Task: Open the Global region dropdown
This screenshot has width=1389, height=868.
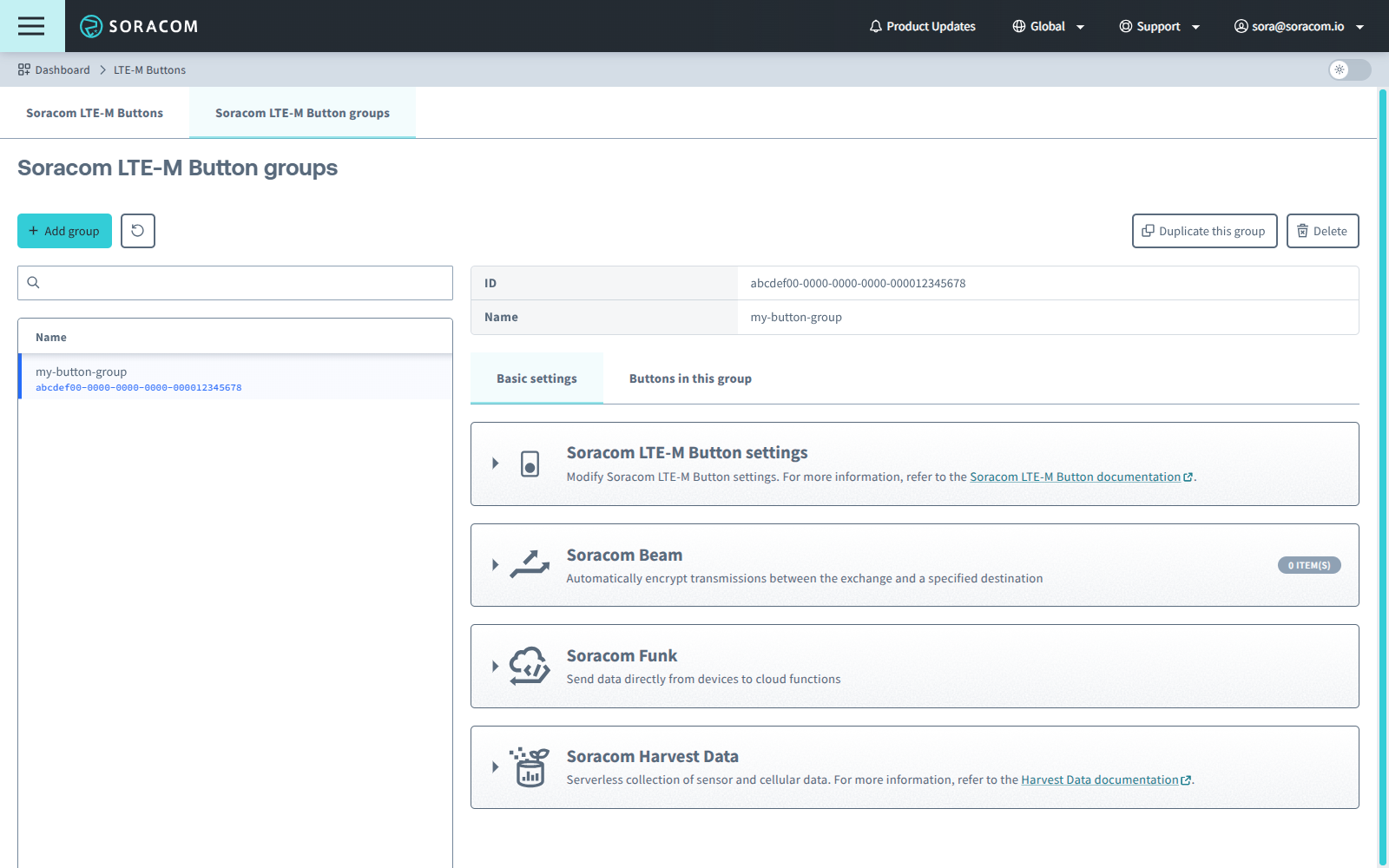Action: pyautogui.click(x=1048, y=26)
